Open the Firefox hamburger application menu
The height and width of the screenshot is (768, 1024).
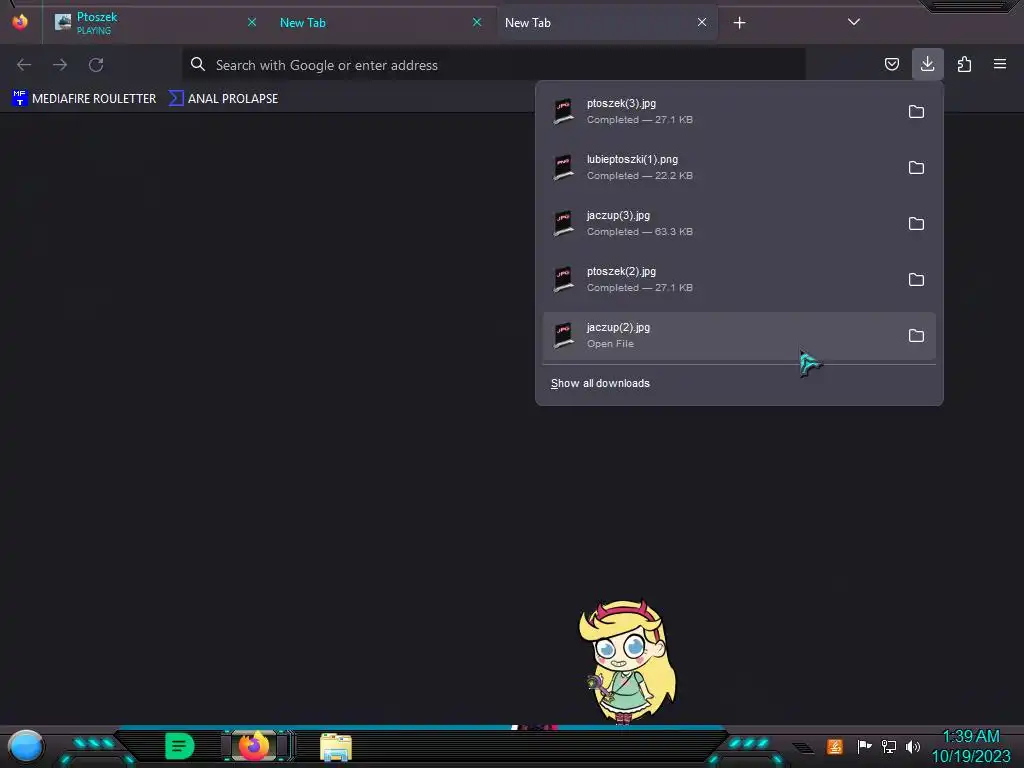click(x=1000, y=64)
